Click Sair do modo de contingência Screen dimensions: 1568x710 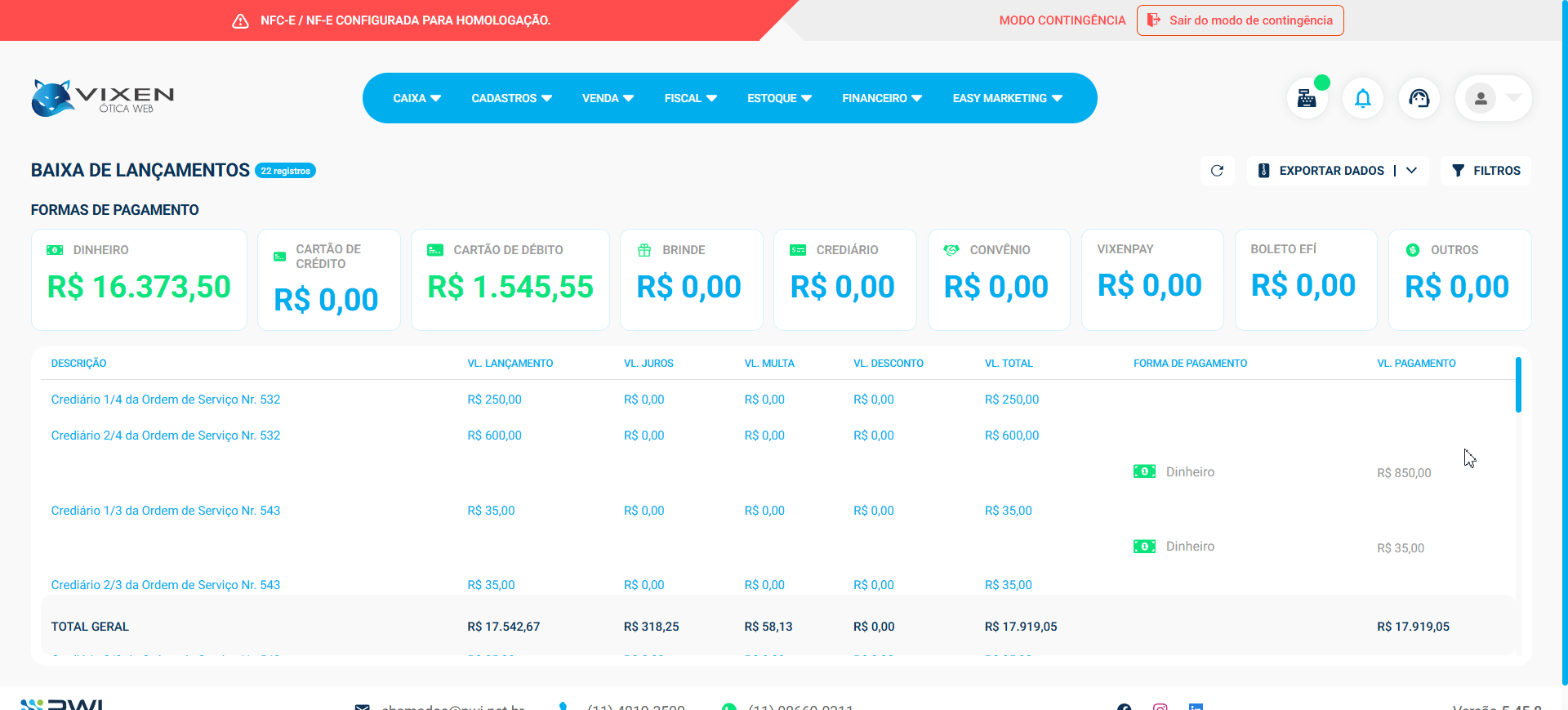[x=1240, y=20]
